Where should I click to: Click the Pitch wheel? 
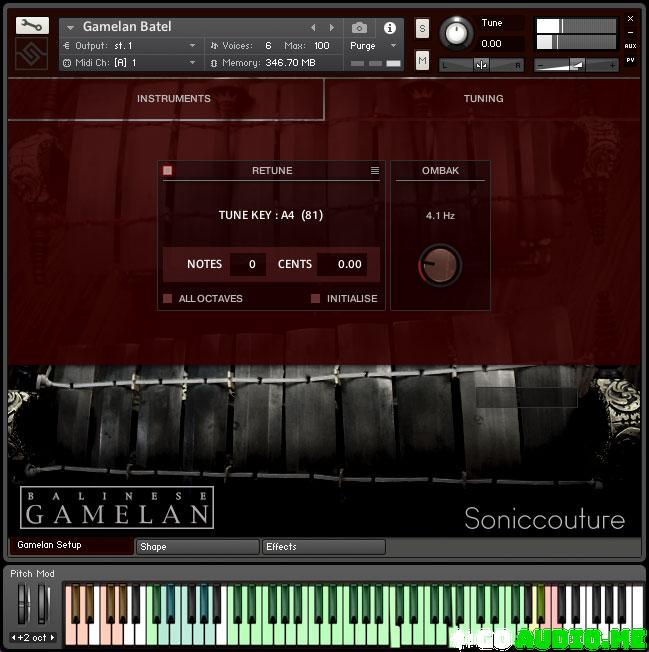pyautogui.click(x=24, y=603)
